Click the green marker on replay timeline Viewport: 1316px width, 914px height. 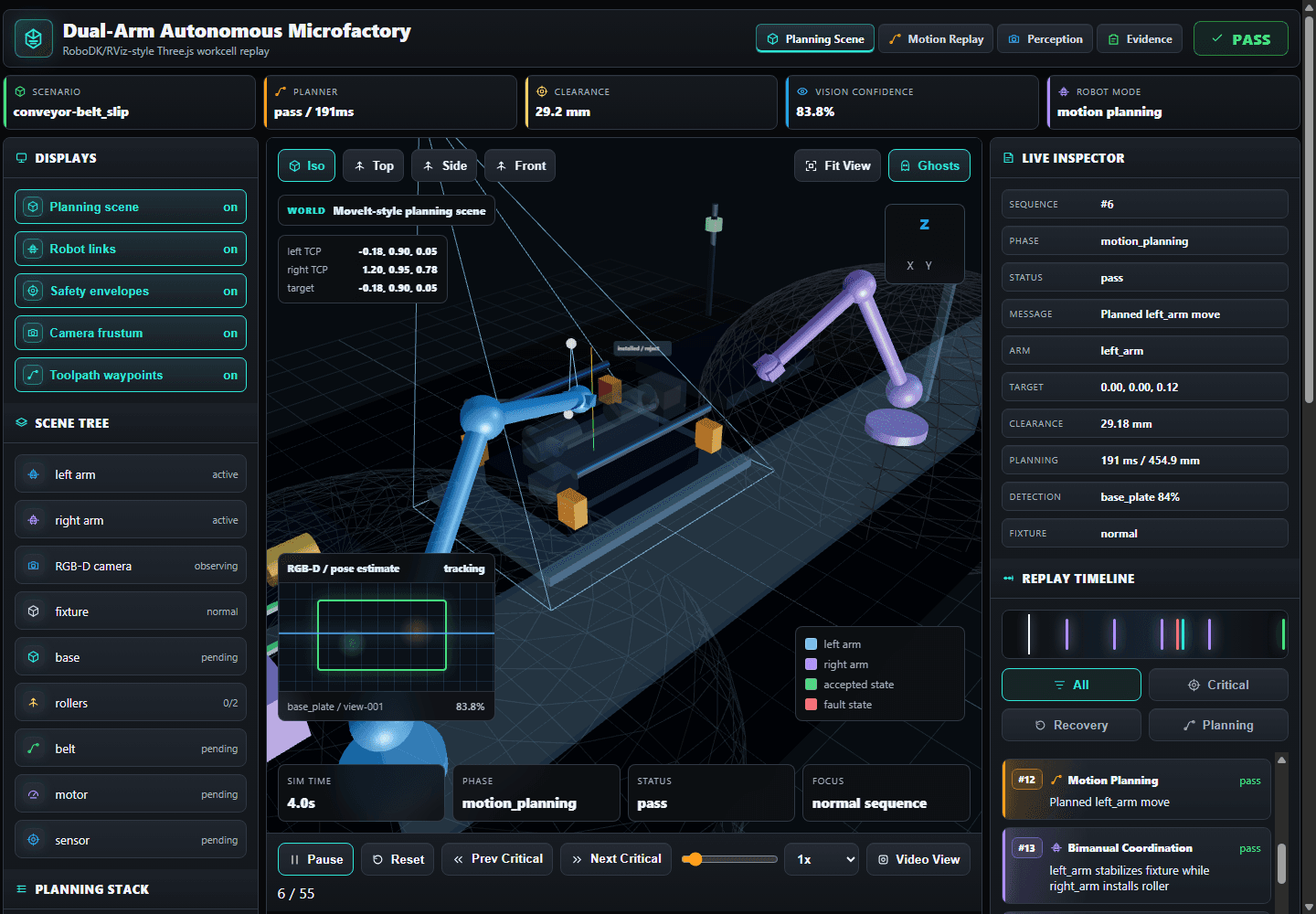click(x=1283, y=634)
